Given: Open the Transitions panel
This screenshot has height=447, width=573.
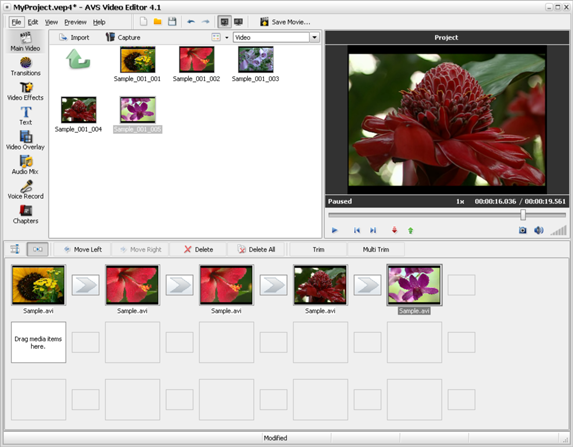Looking at the screenshot, I should [x=26, y=67].
